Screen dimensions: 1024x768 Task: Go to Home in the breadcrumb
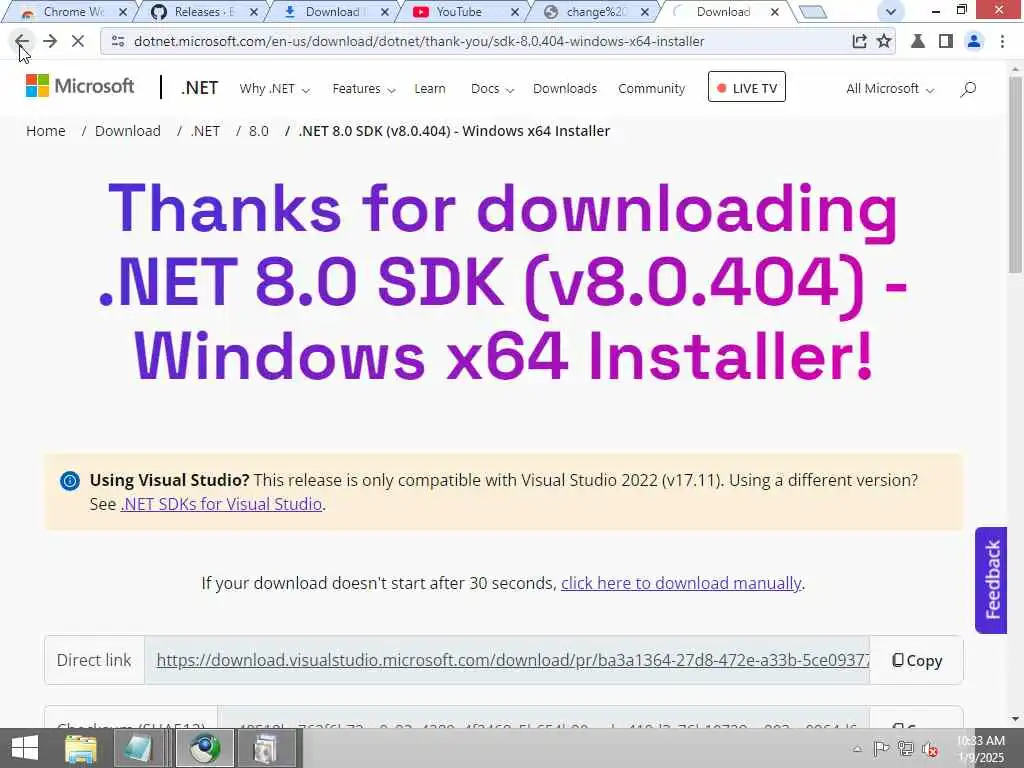coord(46,131)
